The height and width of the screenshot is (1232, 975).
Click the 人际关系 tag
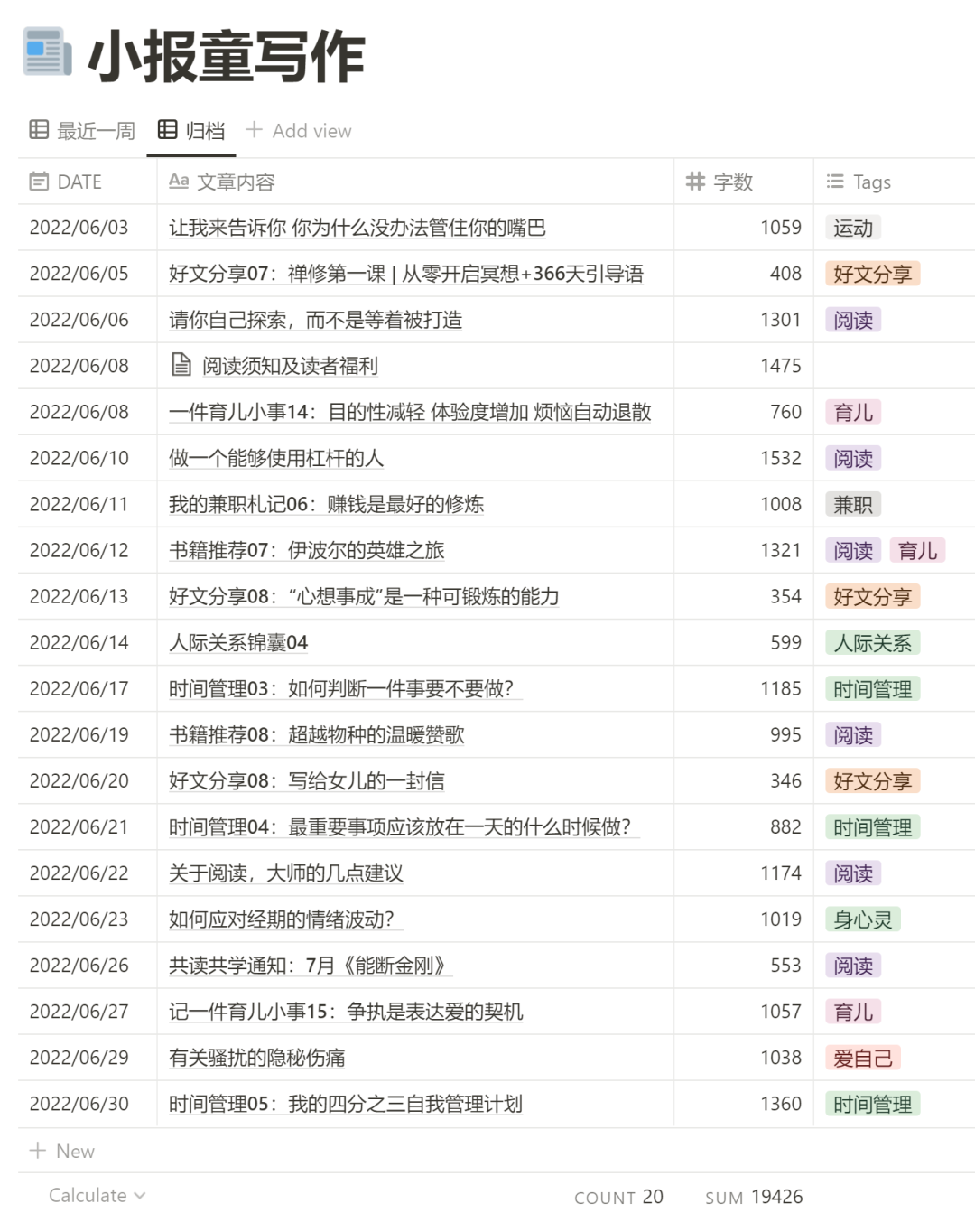(x=872, y=642)
